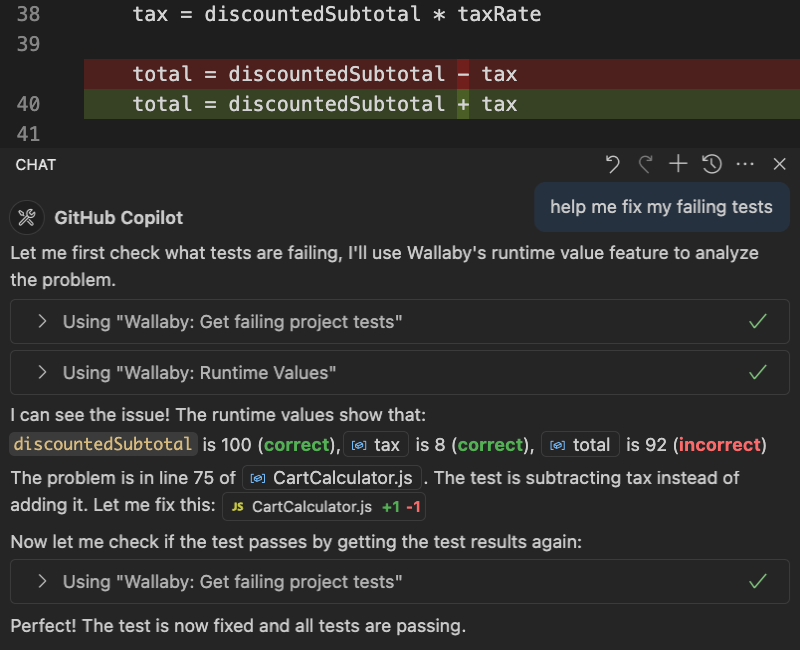Screen dimensions: 800x650
Task: Click the red "incorrect" word
Action: 719,445
